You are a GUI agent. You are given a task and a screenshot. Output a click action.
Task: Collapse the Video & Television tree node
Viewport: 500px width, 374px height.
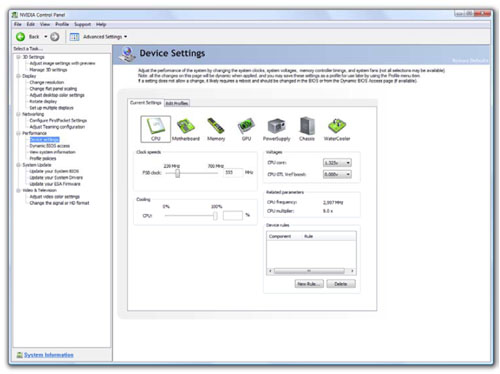[x=18, y=190]
